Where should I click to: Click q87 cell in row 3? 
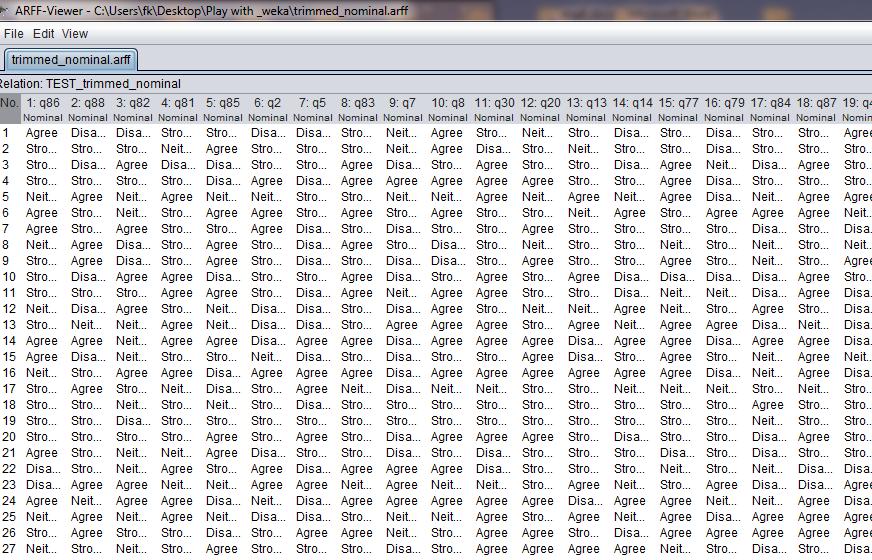[816, 165]
